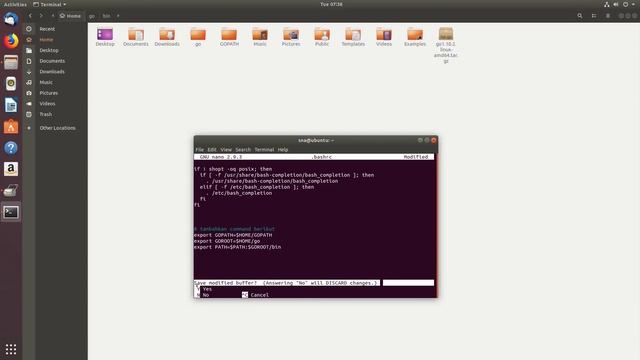This screenshot has height=360, width=640.
Task: Open the Terminal Help menu
Action: 283,150
